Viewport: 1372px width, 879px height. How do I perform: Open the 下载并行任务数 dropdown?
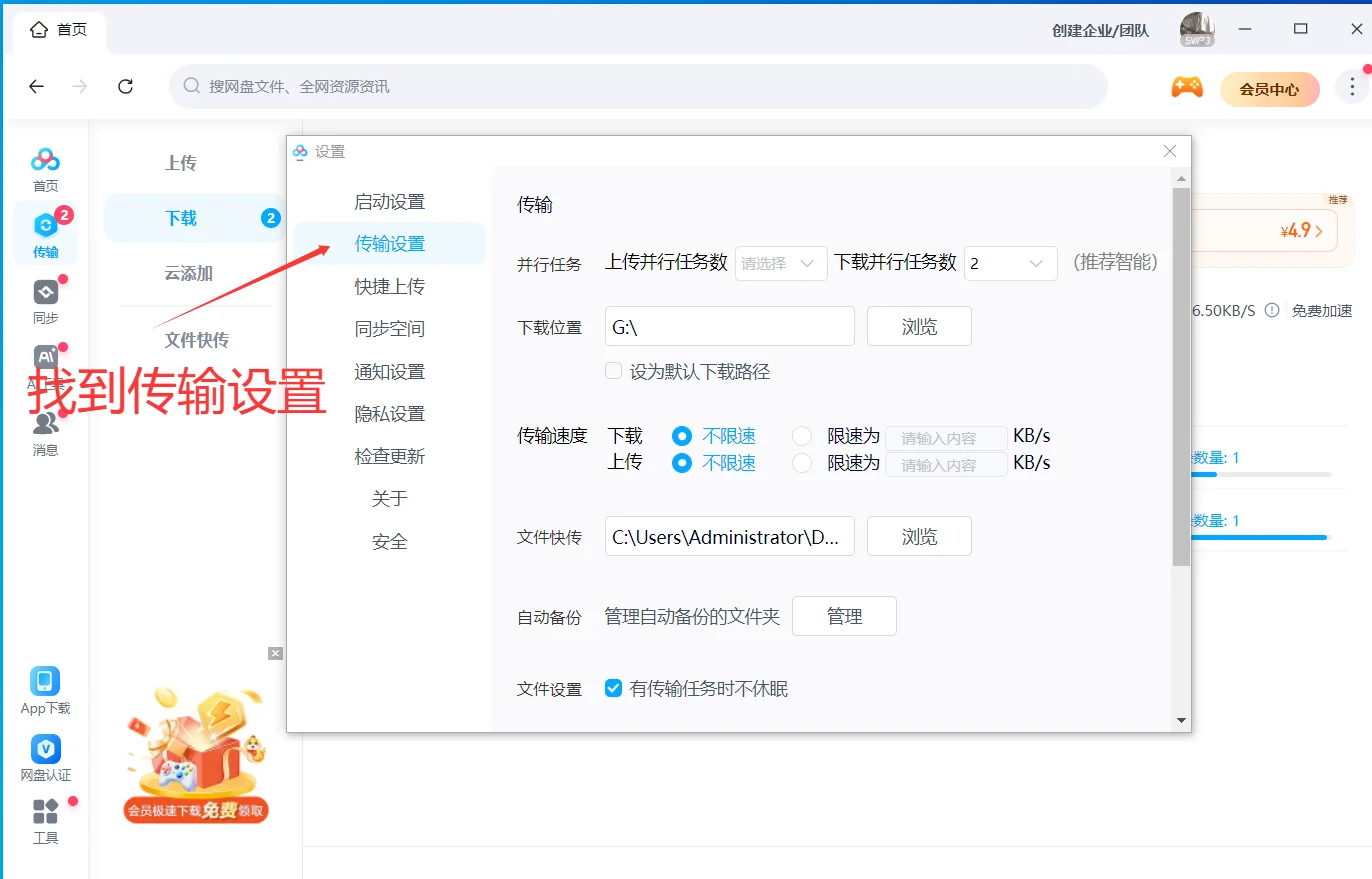(x=1010, y=263)
